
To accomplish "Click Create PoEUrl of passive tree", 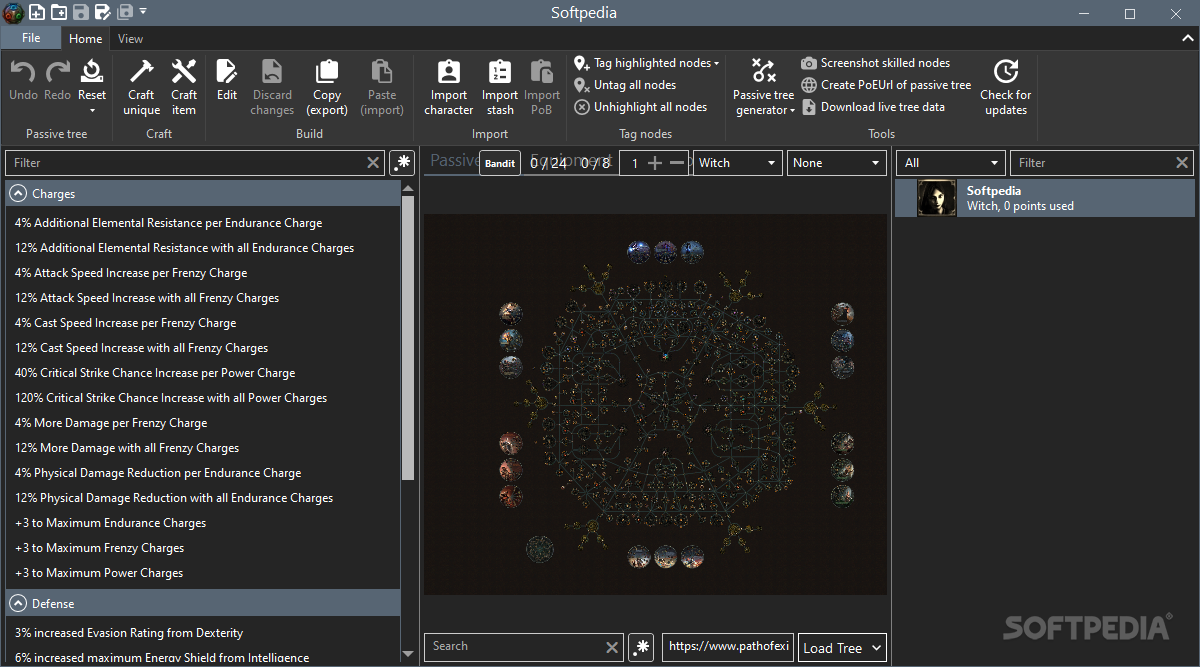I will 887,85.
